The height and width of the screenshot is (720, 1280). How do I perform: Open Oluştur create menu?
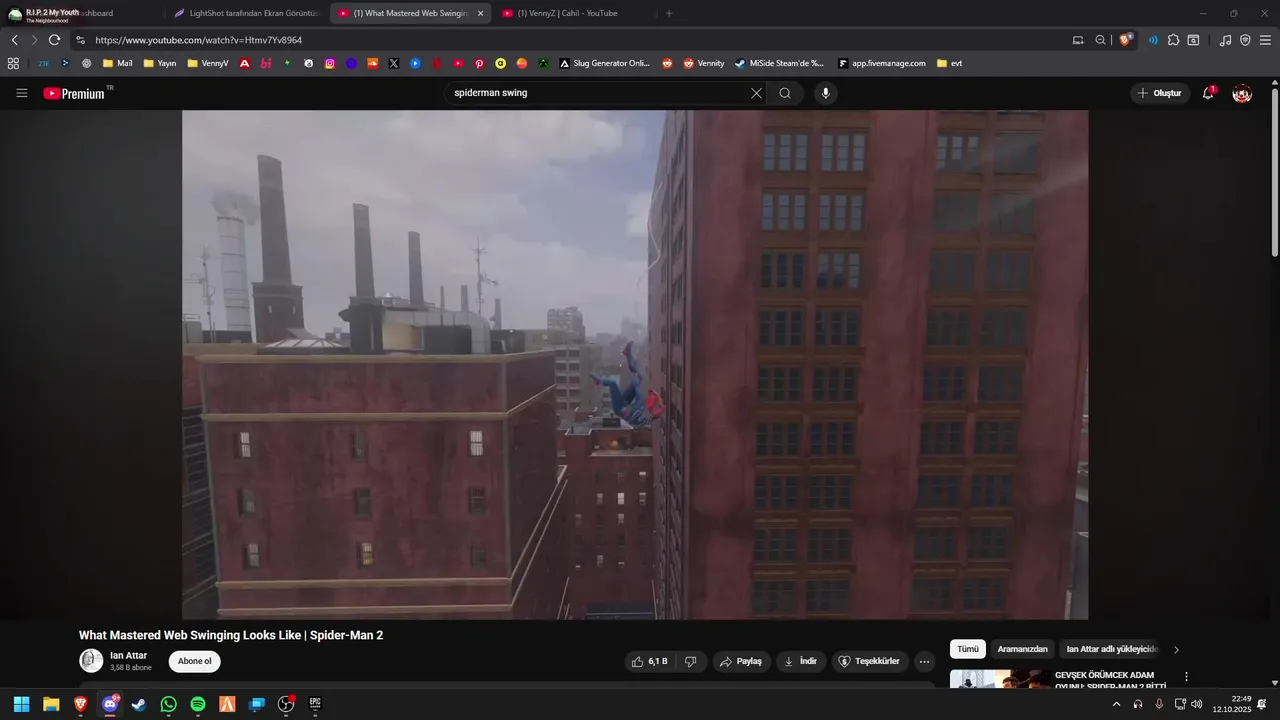coord(1160,93)
